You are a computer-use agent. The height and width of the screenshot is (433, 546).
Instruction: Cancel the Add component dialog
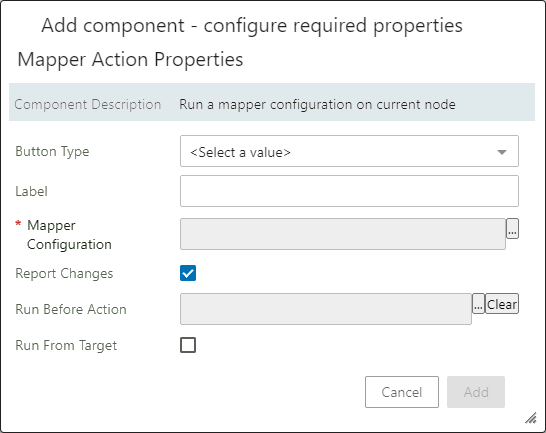coord(402,392)
